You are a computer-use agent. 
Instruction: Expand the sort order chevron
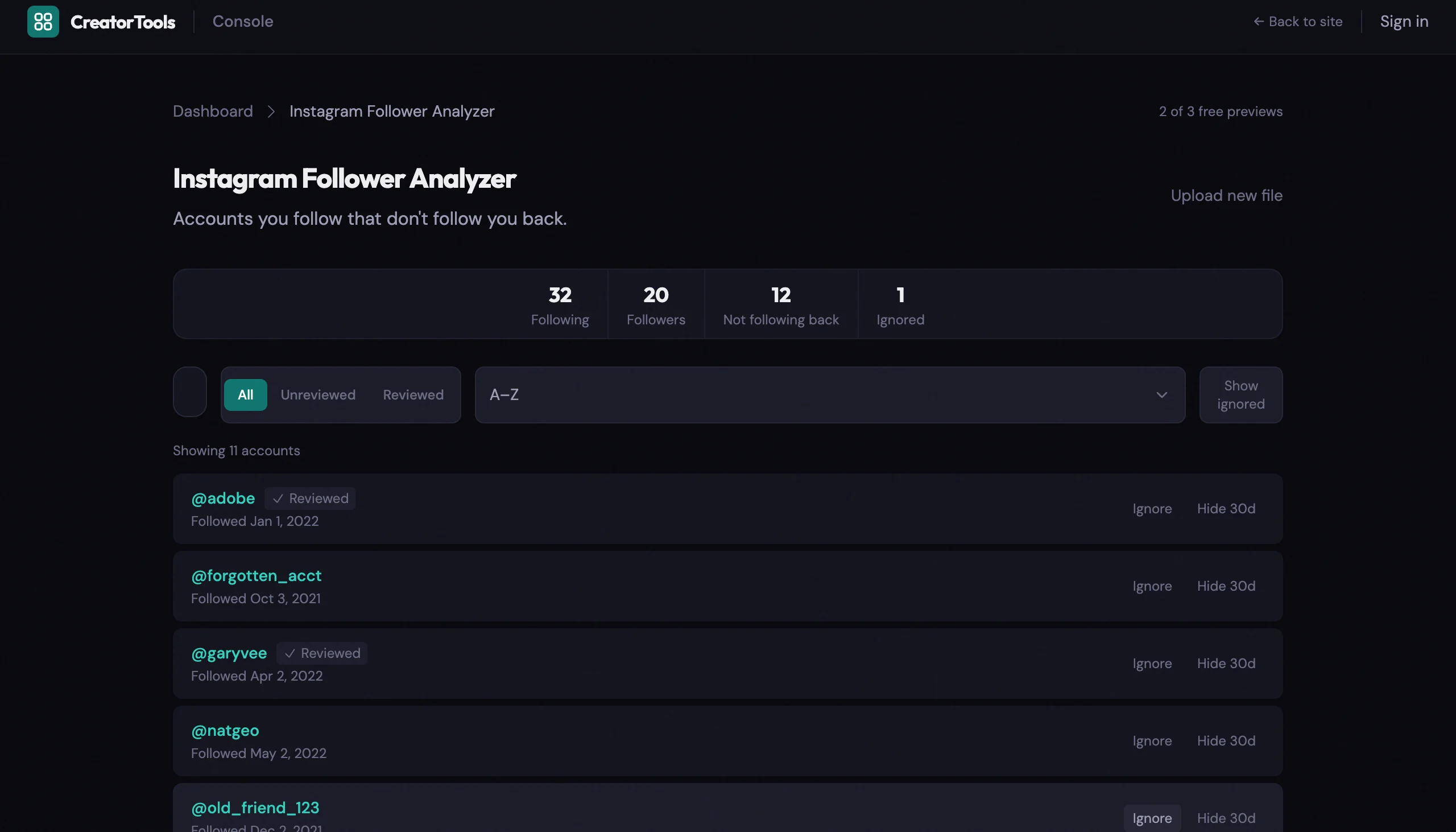[1162, 394]
